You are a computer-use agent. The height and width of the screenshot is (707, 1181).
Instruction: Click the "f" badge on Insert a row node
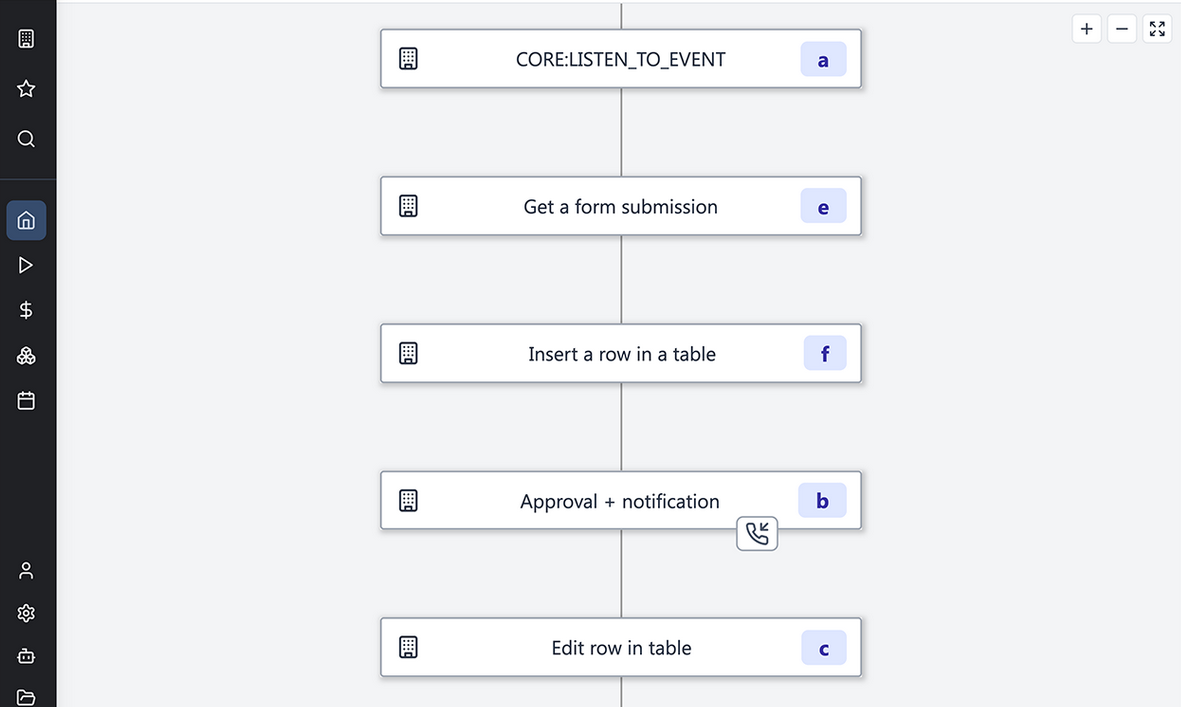(x=825, y=354)
